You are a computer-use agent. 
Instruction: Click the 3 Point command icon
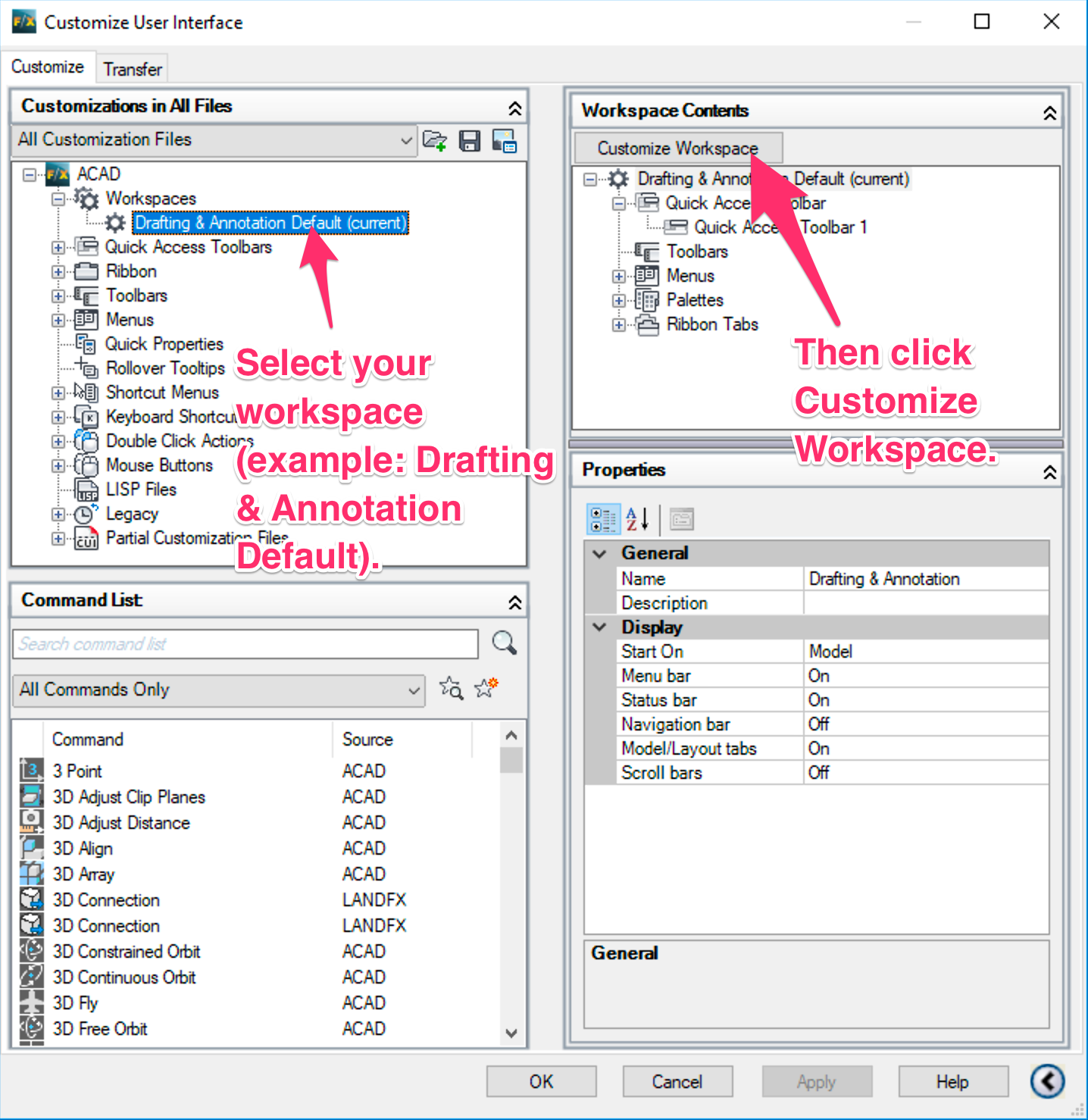32,771
